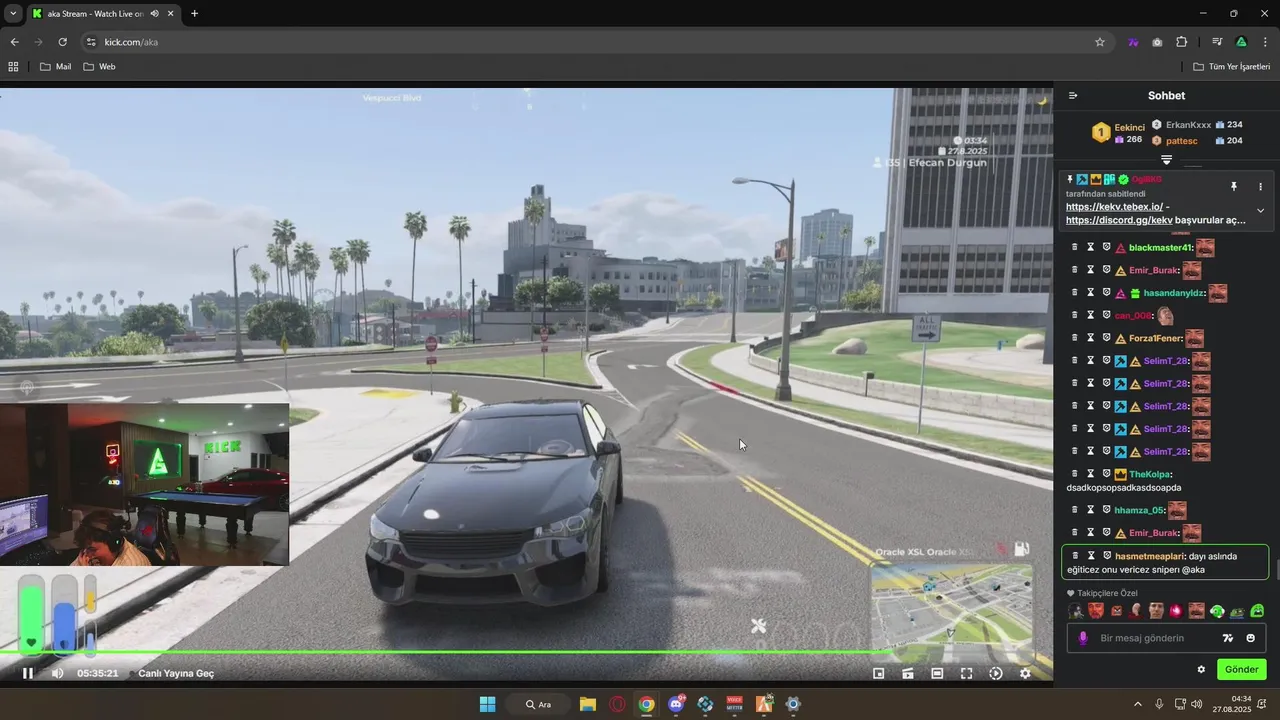Mute the tab via speaker icon
Screen dimensions: 1280x720
click(x=154, y=14)
